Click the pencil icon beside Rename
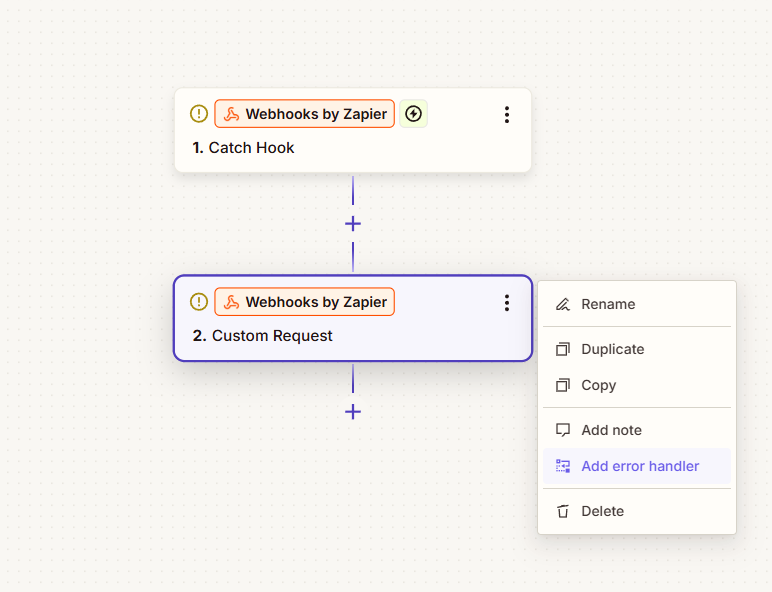 [563, 304]
